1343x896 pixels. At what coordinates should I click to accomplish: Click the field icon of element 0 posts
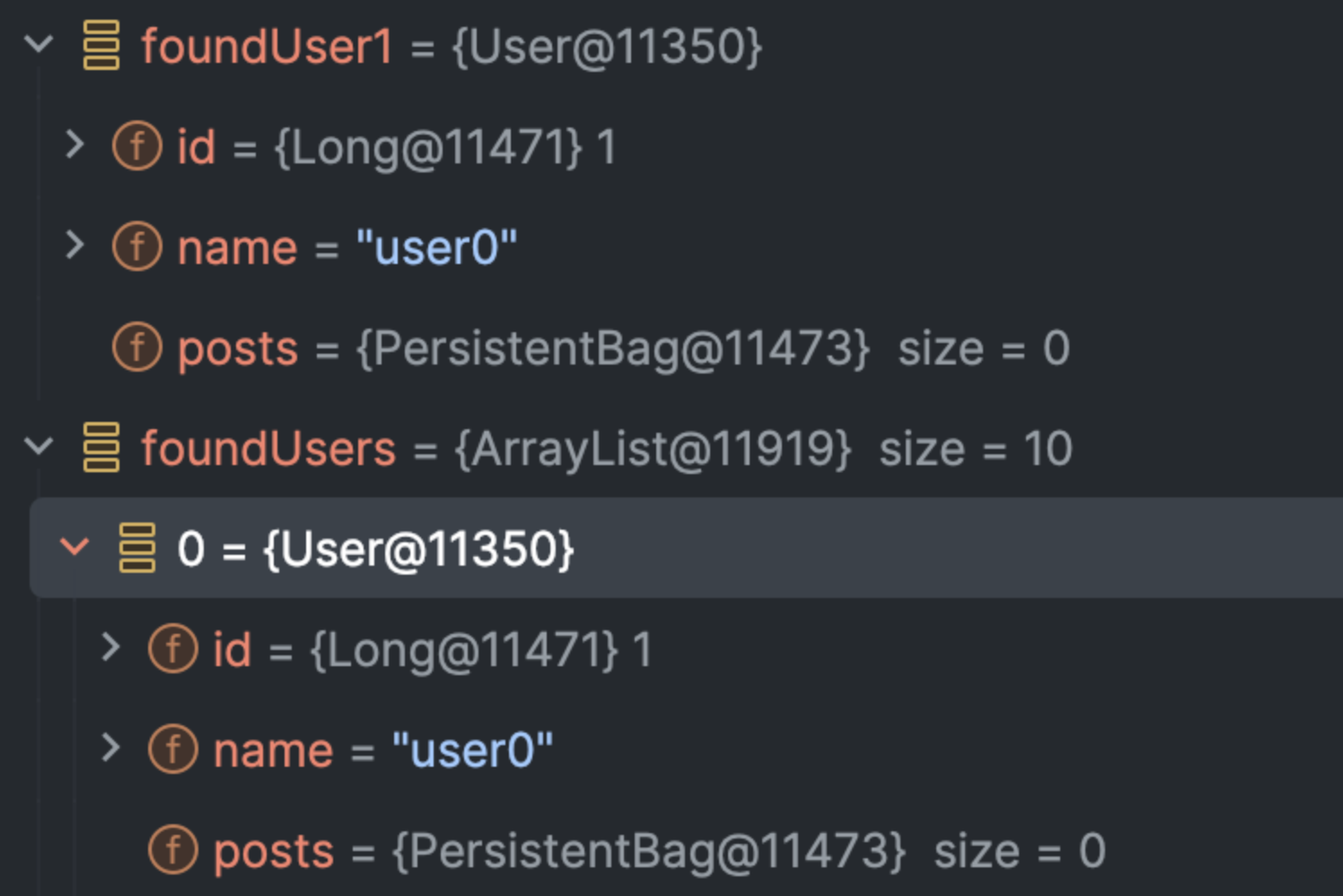coord(173,849)
